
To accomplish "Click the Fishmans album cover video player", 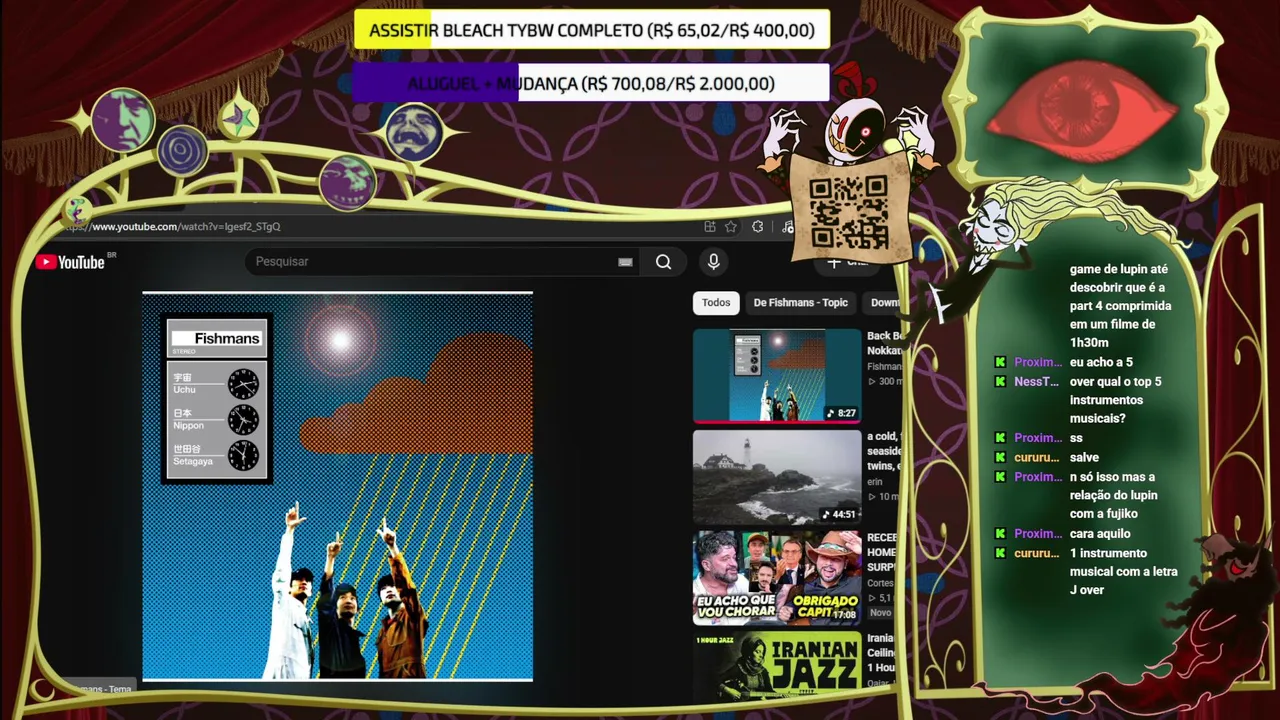I will tap(338, 486).
